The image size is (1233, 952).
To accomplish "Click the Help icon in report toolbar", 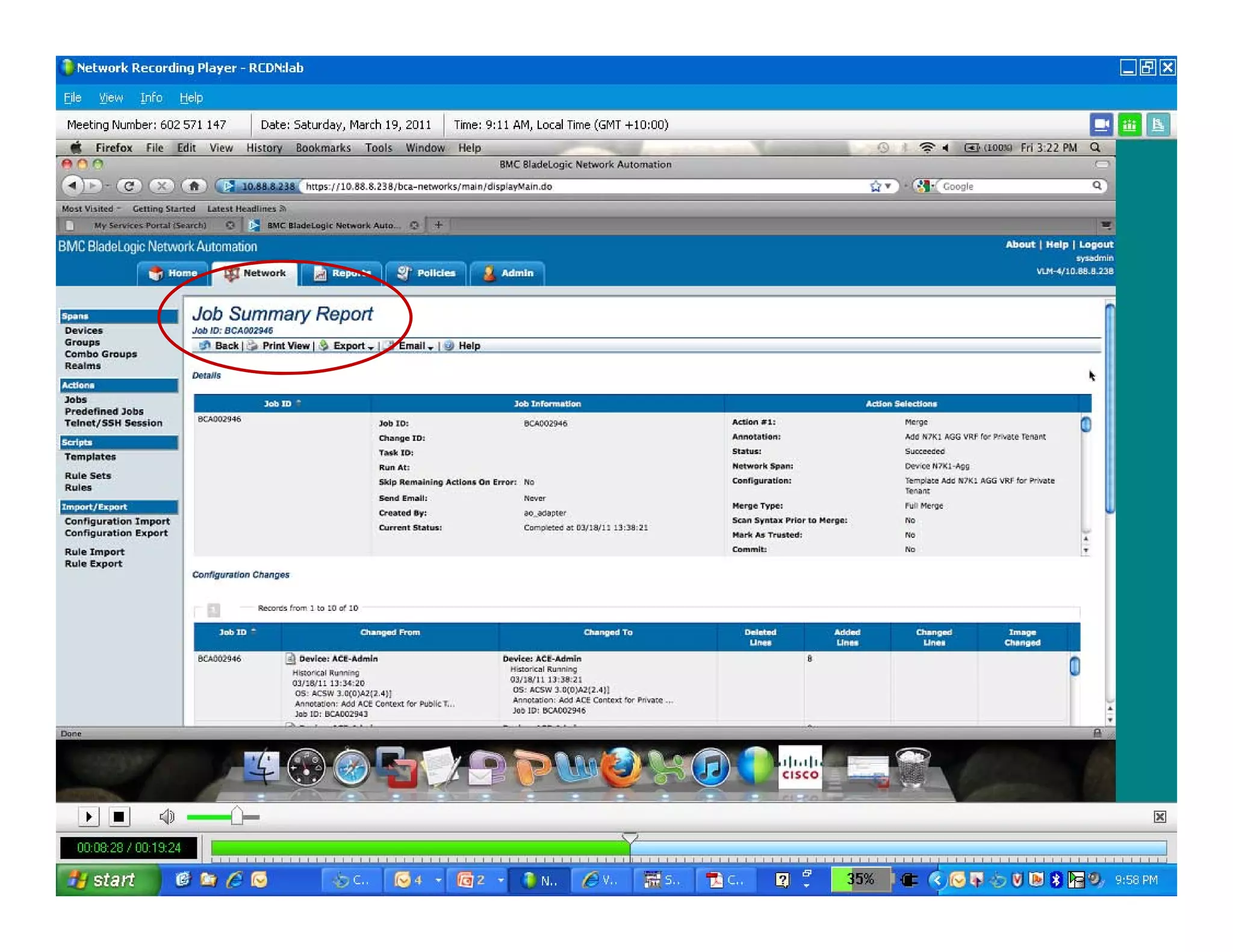I will (x=449, y=346).
